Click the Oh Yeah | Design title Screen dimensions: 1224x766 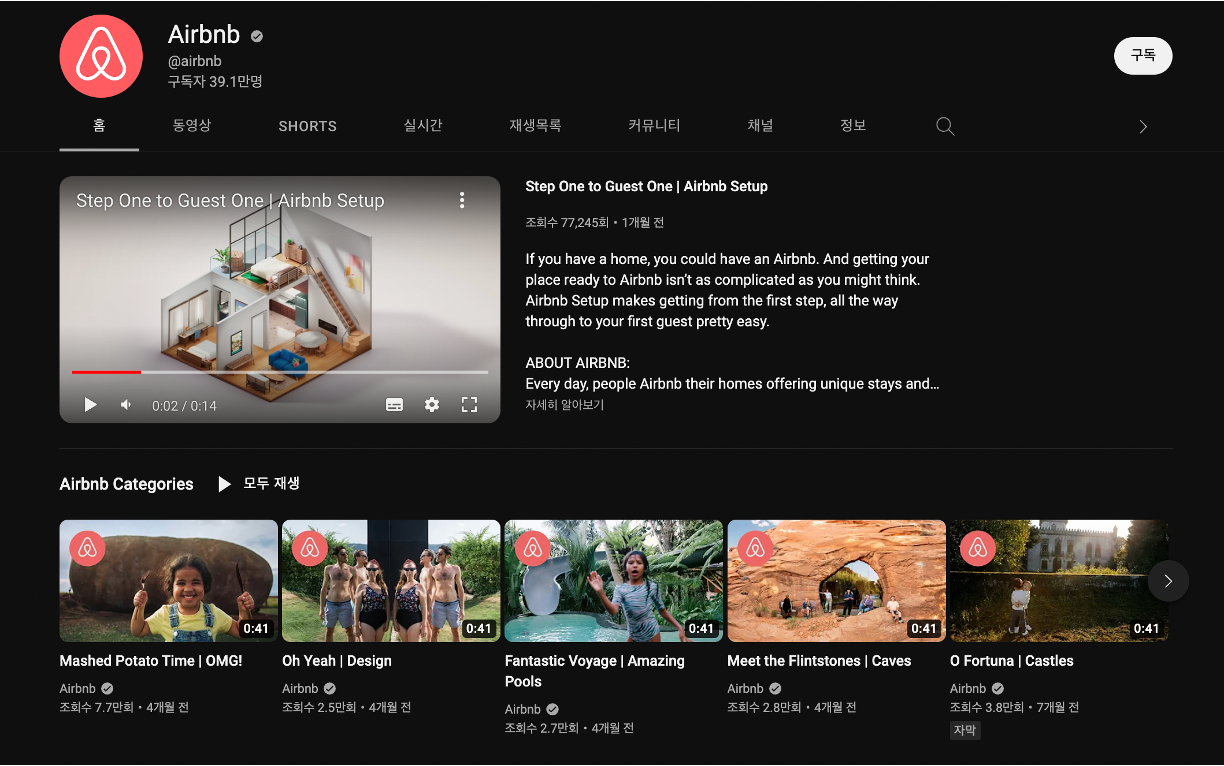tap(337, 661)
